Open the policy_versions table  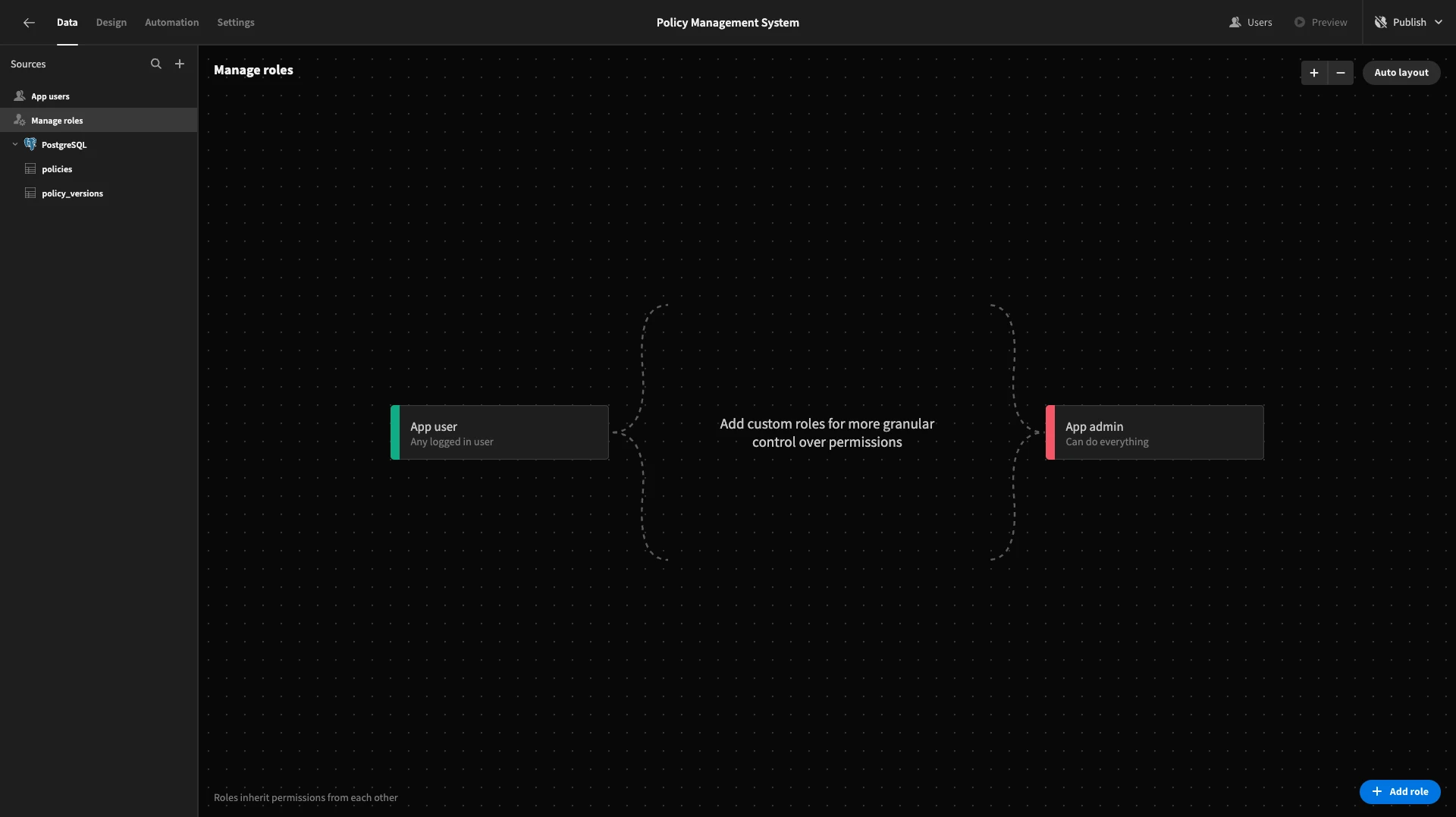pyautogui.click(x=99, y=193)
